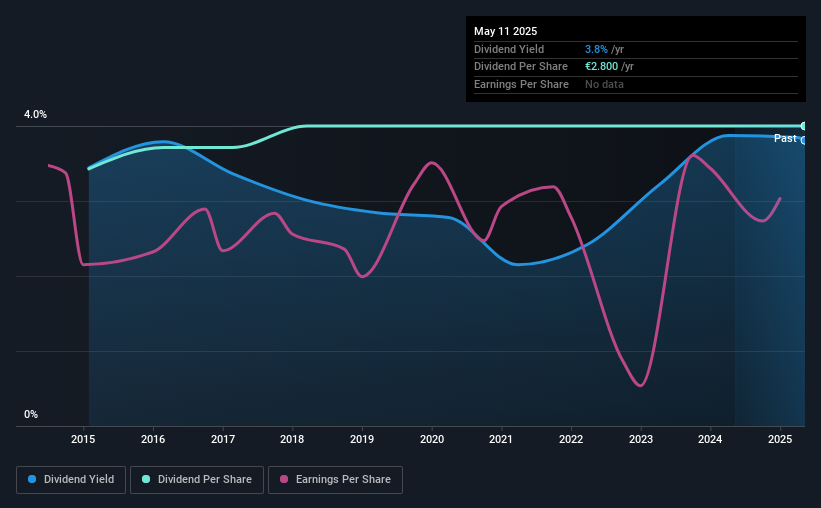821x508 pixels.
Task: Click the 3.8% Dividend Yield value in tooltip
Action: 596,49
